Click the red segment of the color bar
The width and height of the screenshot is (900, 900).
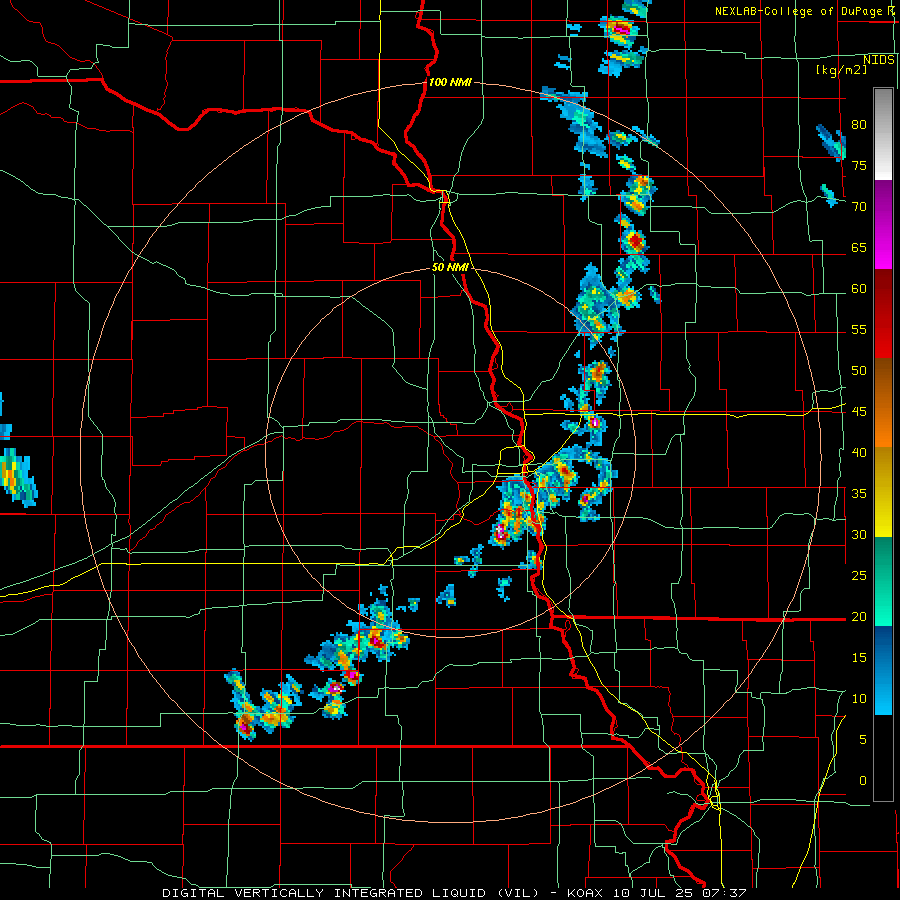pyautogui.click(x=883, y=314)
